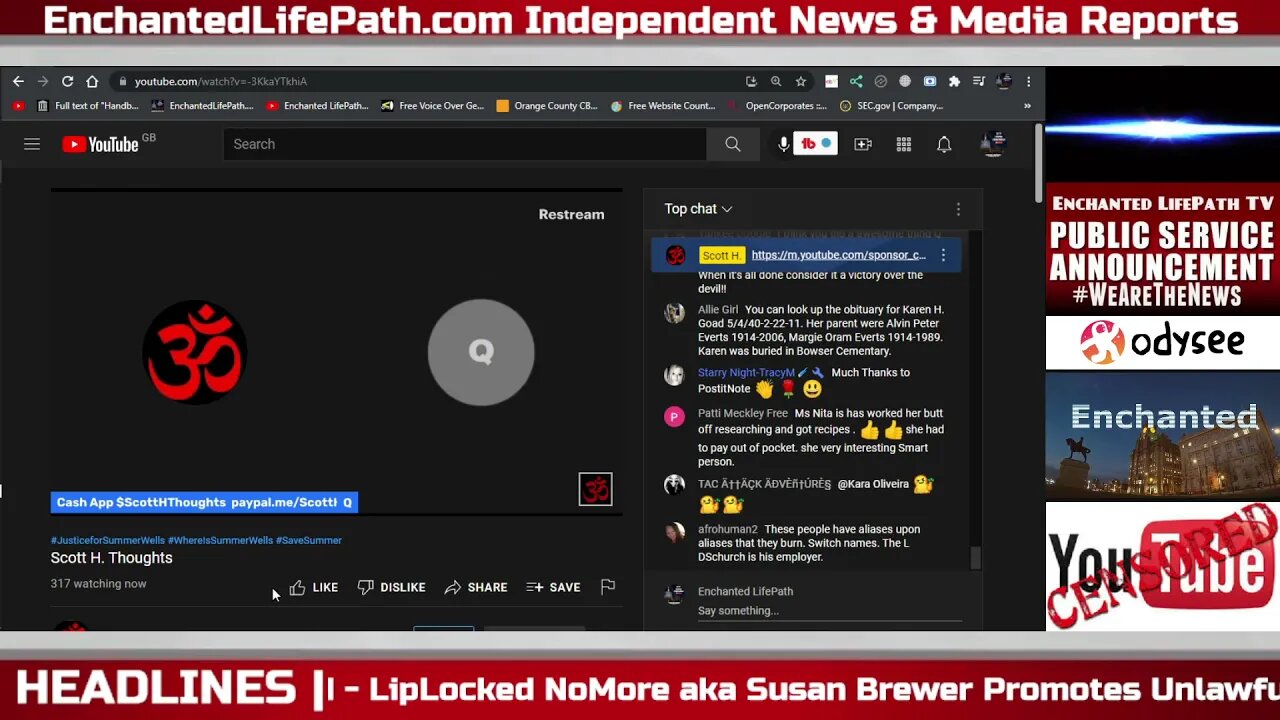Click the install/download icon in address bar
The height and width of the screenshot is (720, 1280).
point(751,81)
